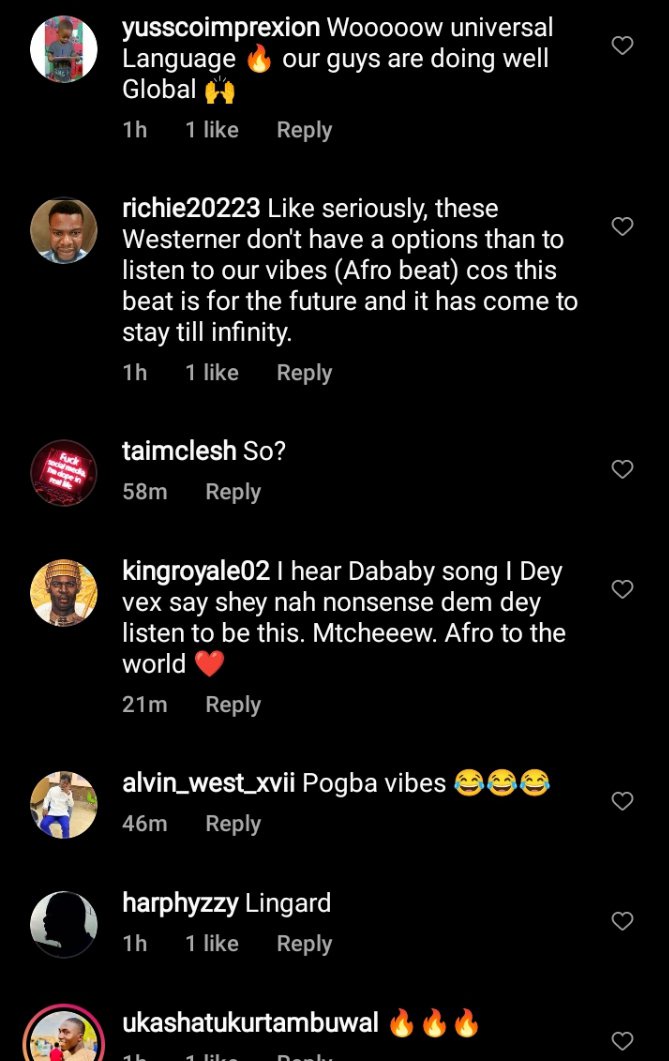Open alvin_west_xvii's profile via username
669x1061 pixels.
point(208,783)
